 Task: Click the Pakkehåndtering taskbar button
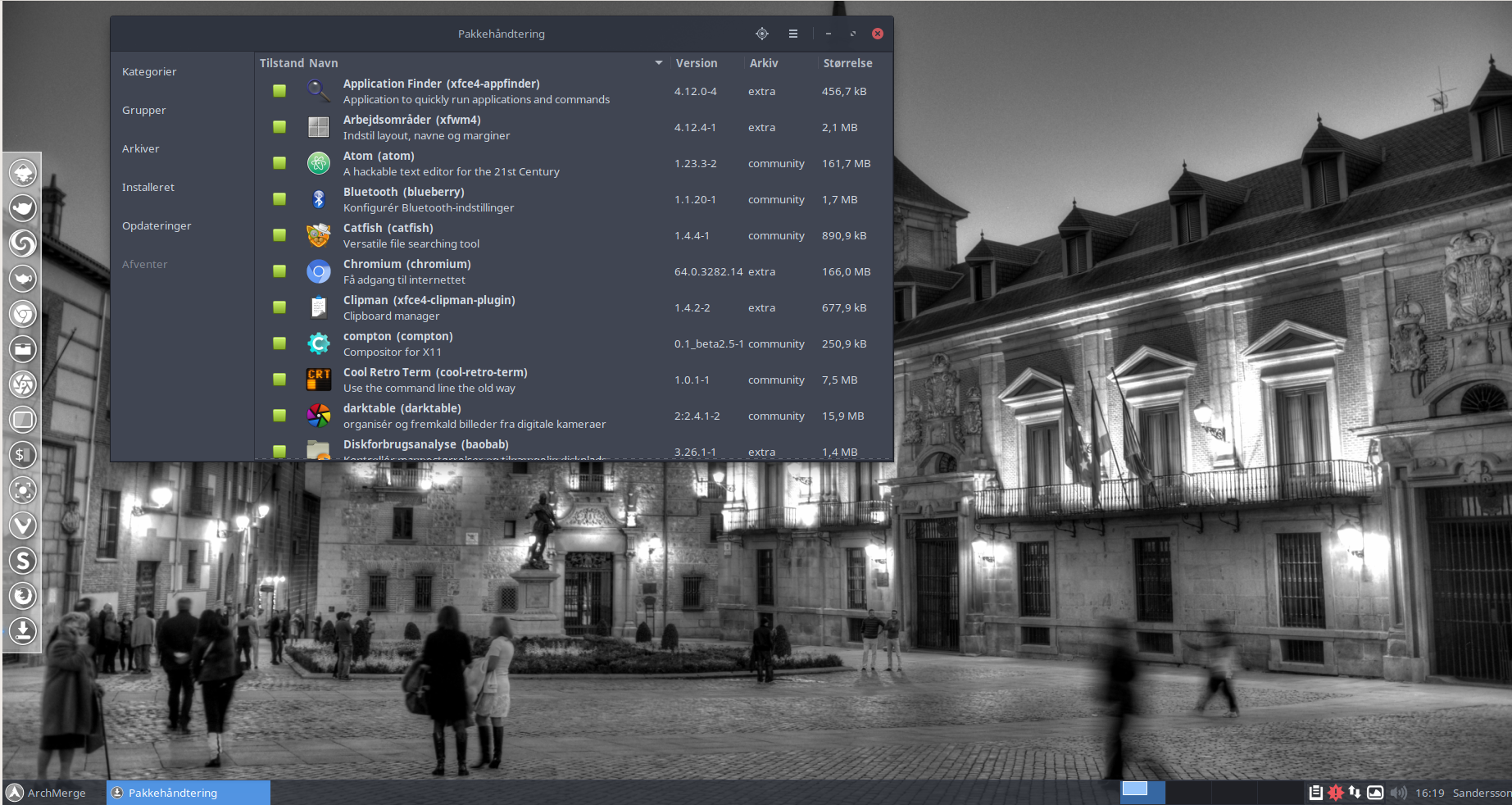[188, 793]
